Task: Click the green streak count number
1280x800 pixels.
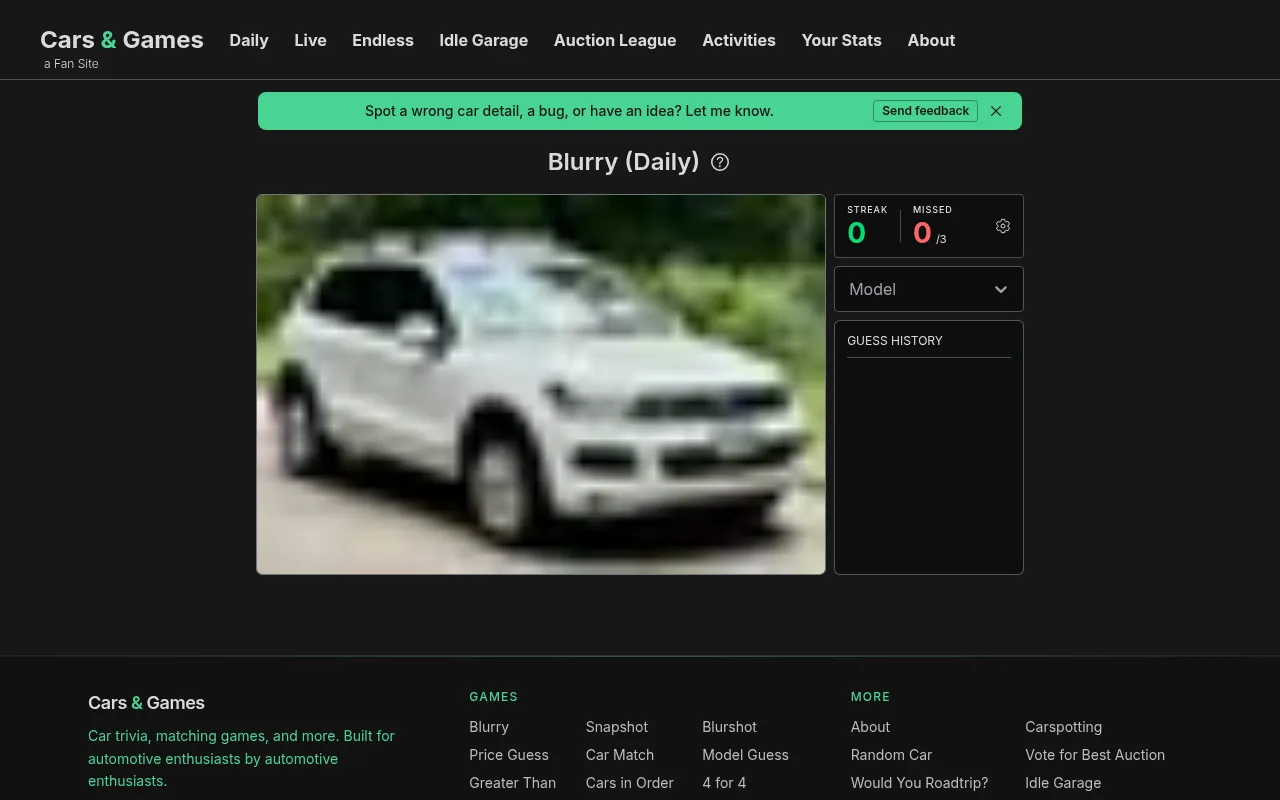Action: pyautogui.click(x=856, y=233)
